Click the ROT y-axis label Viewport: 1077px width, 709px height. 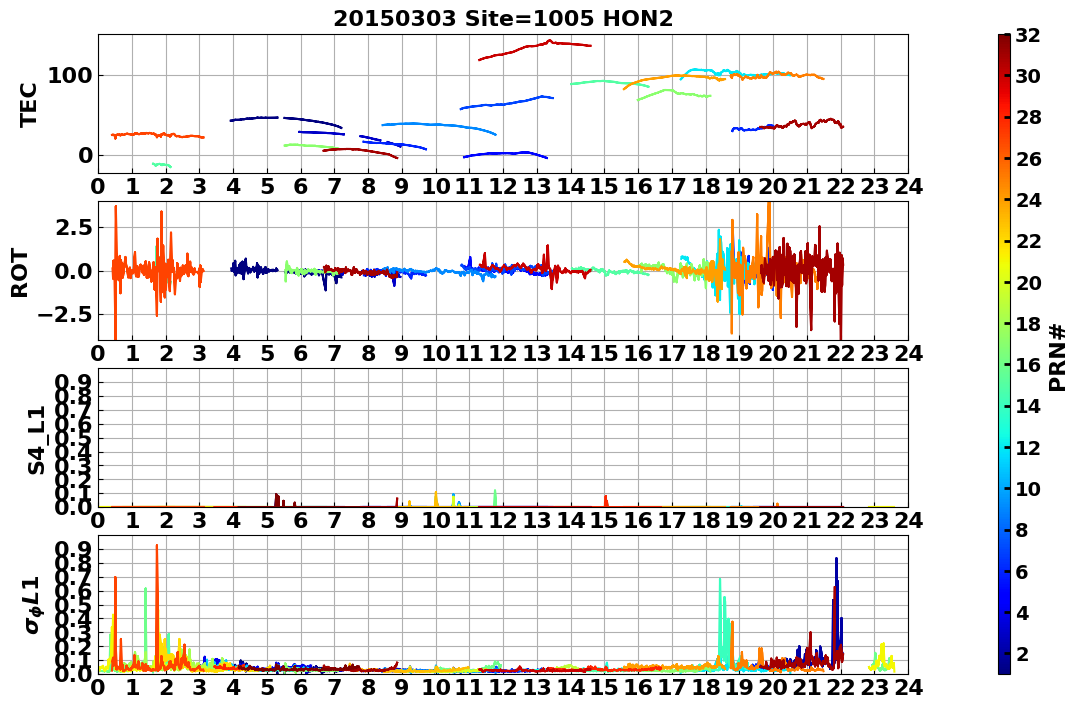pos(20,272)
